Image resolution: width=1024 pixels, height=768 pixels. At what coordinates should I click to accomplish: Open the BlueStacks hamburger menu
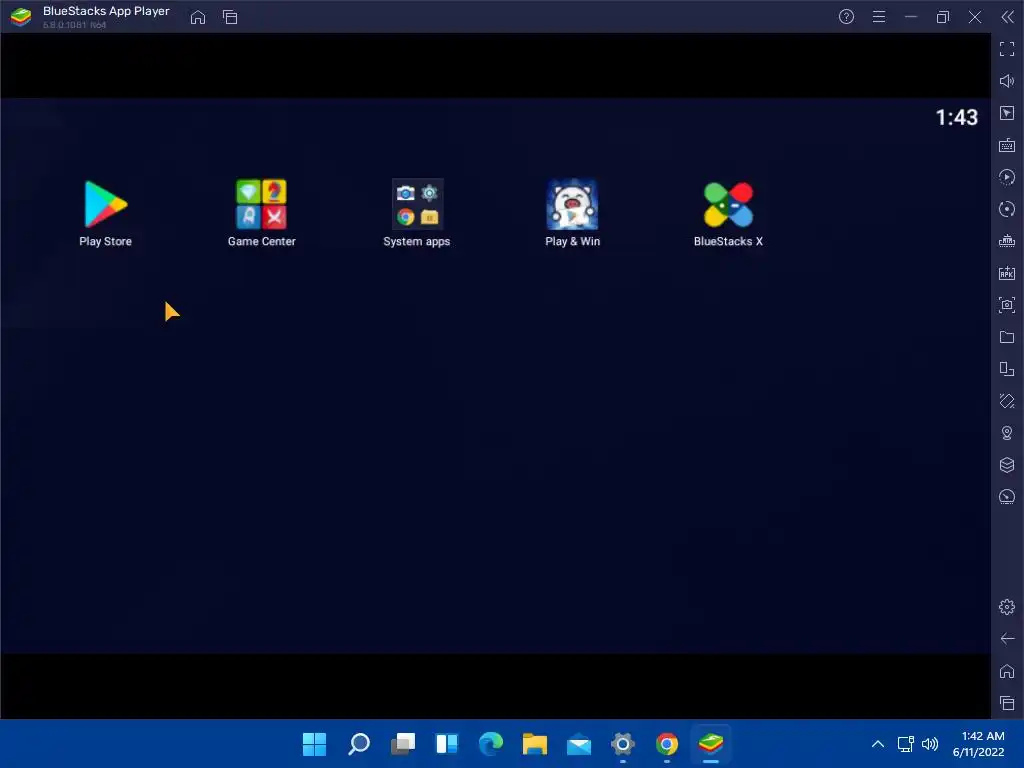[x=879, y=17]
